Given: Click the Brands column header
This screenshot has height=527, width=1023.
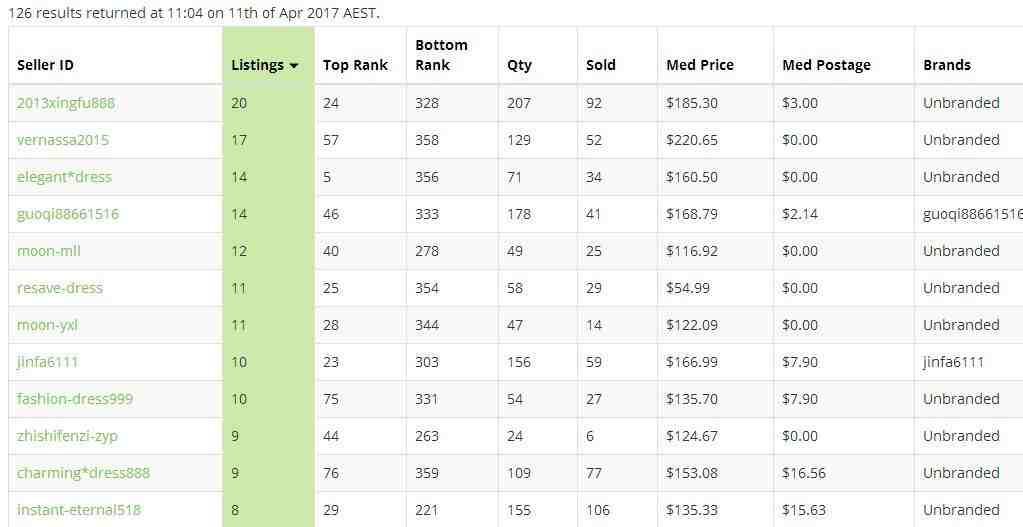Looking at the screenshot, I should pyautogui.click(x=947, y=65).
